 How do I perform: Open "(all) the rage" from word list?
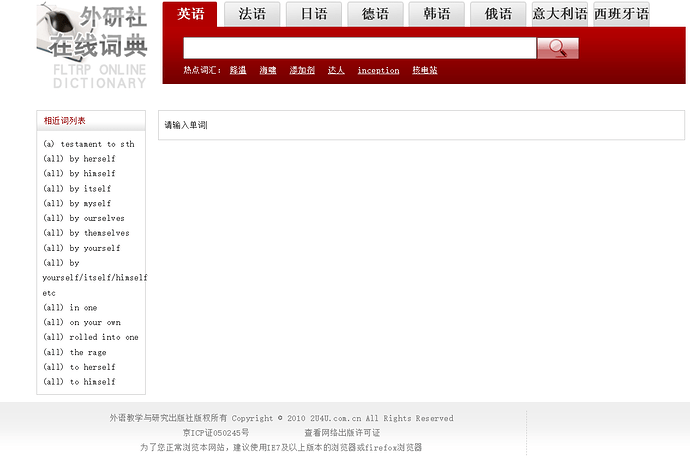click(x=75, y=352)
